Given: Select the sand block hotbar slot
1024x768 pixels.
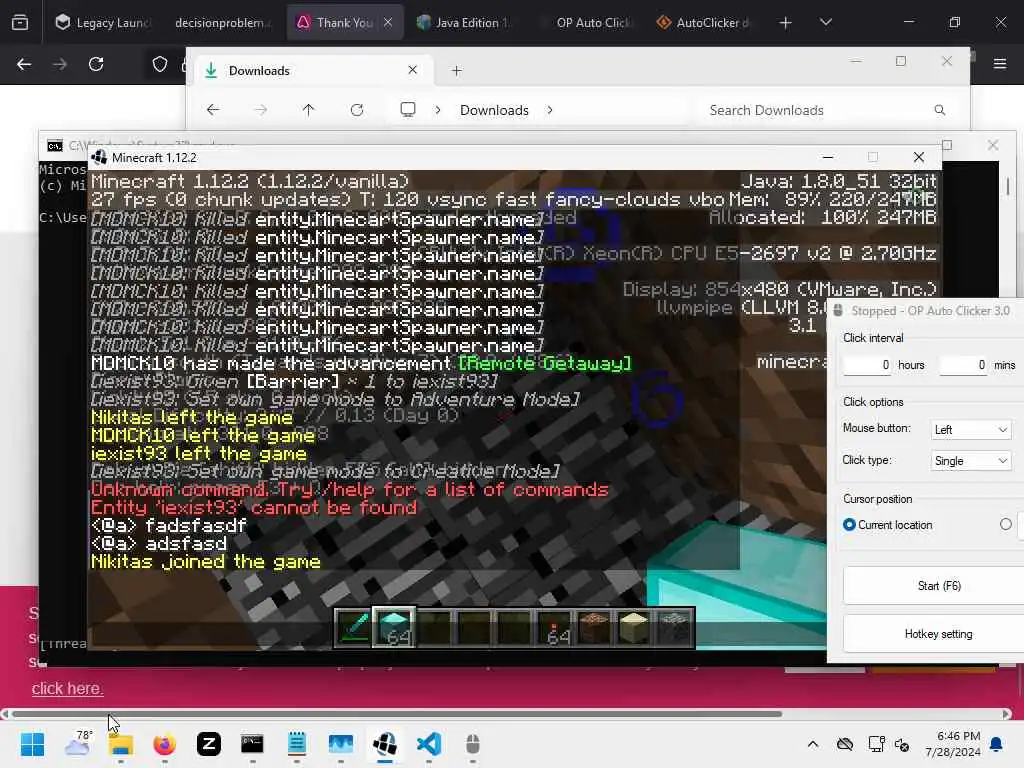Looking at the screenshot, I should [633, 628].
